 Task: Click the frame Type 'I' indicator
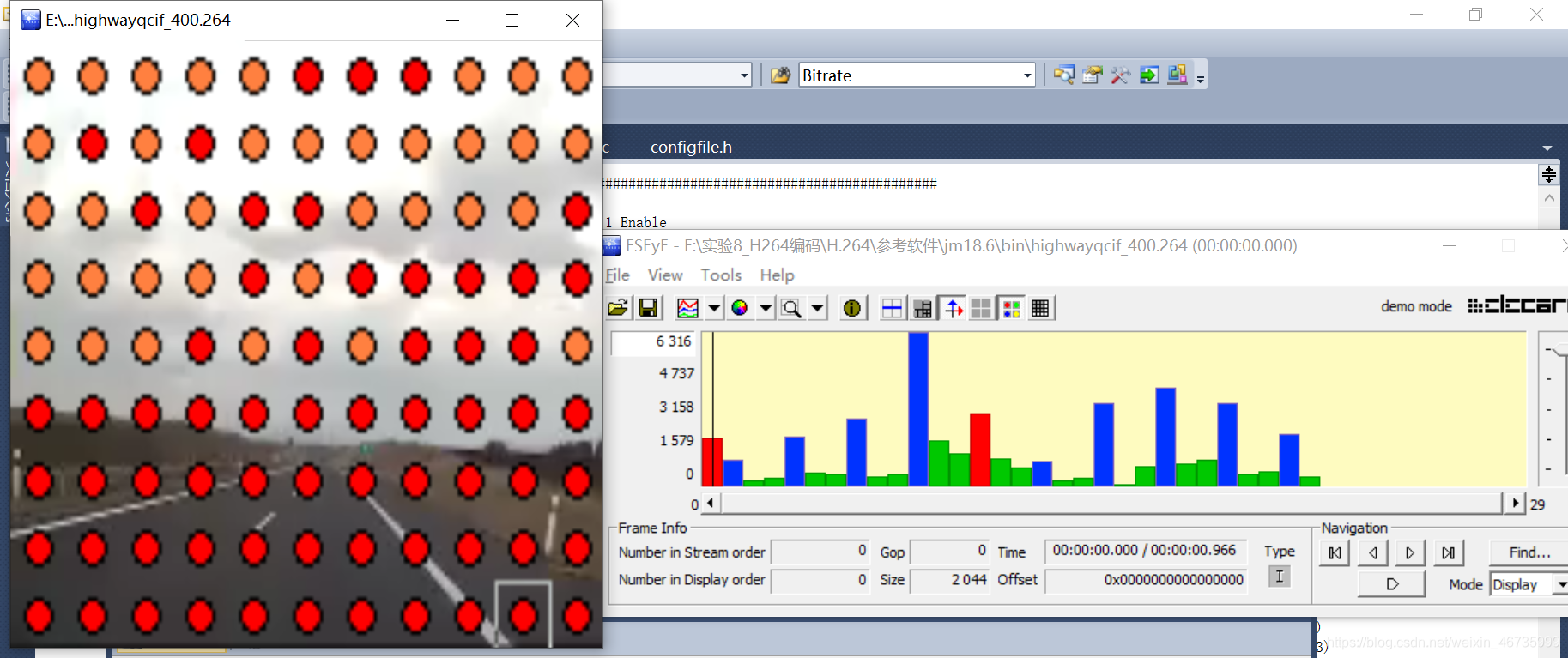[1279, 577]
